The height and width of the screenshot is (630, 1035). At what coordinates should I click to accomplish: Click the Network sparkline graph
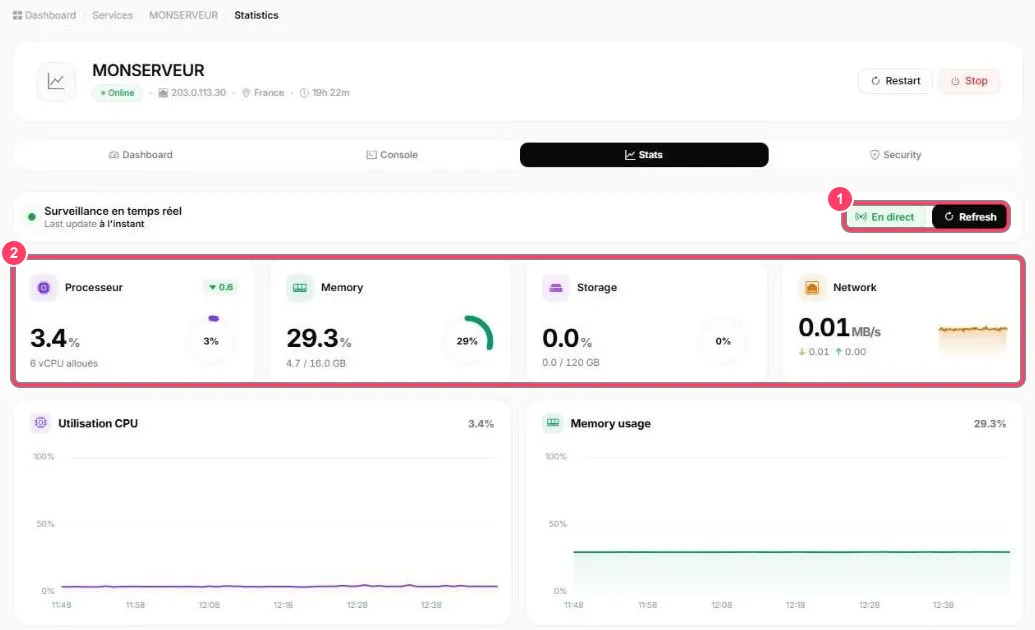(973, 339)
